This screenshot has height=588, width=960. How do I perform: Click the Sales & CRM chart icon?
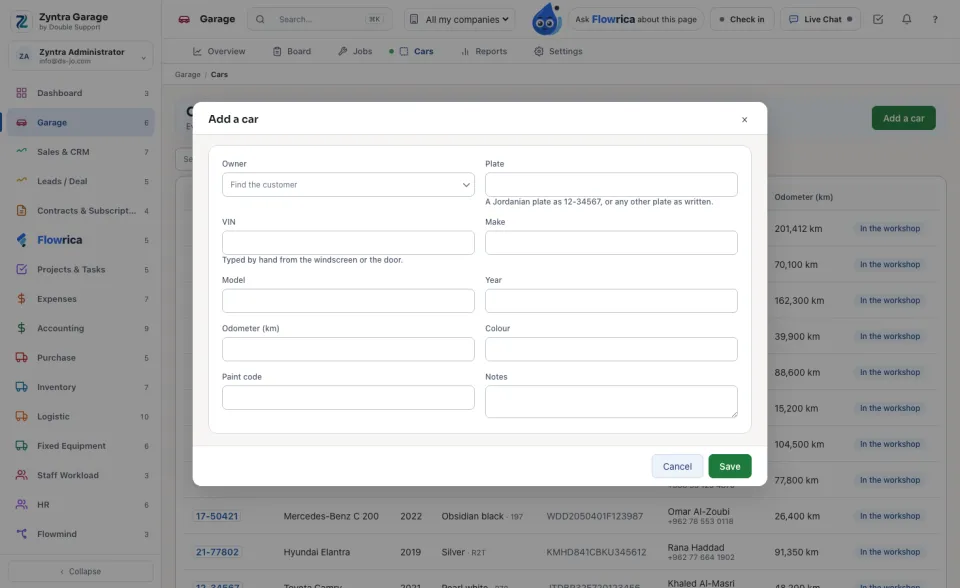tap(21, 151)
